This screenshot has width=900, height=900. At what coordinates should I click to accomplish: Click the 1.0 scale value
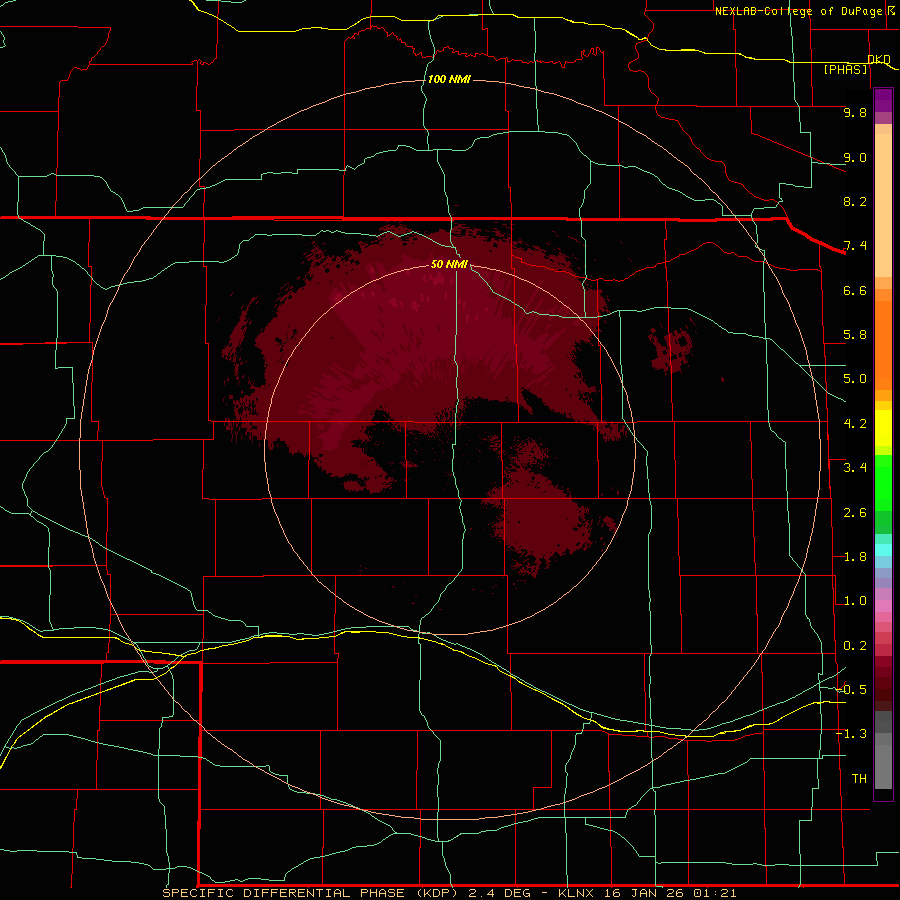tap(855, 601)
